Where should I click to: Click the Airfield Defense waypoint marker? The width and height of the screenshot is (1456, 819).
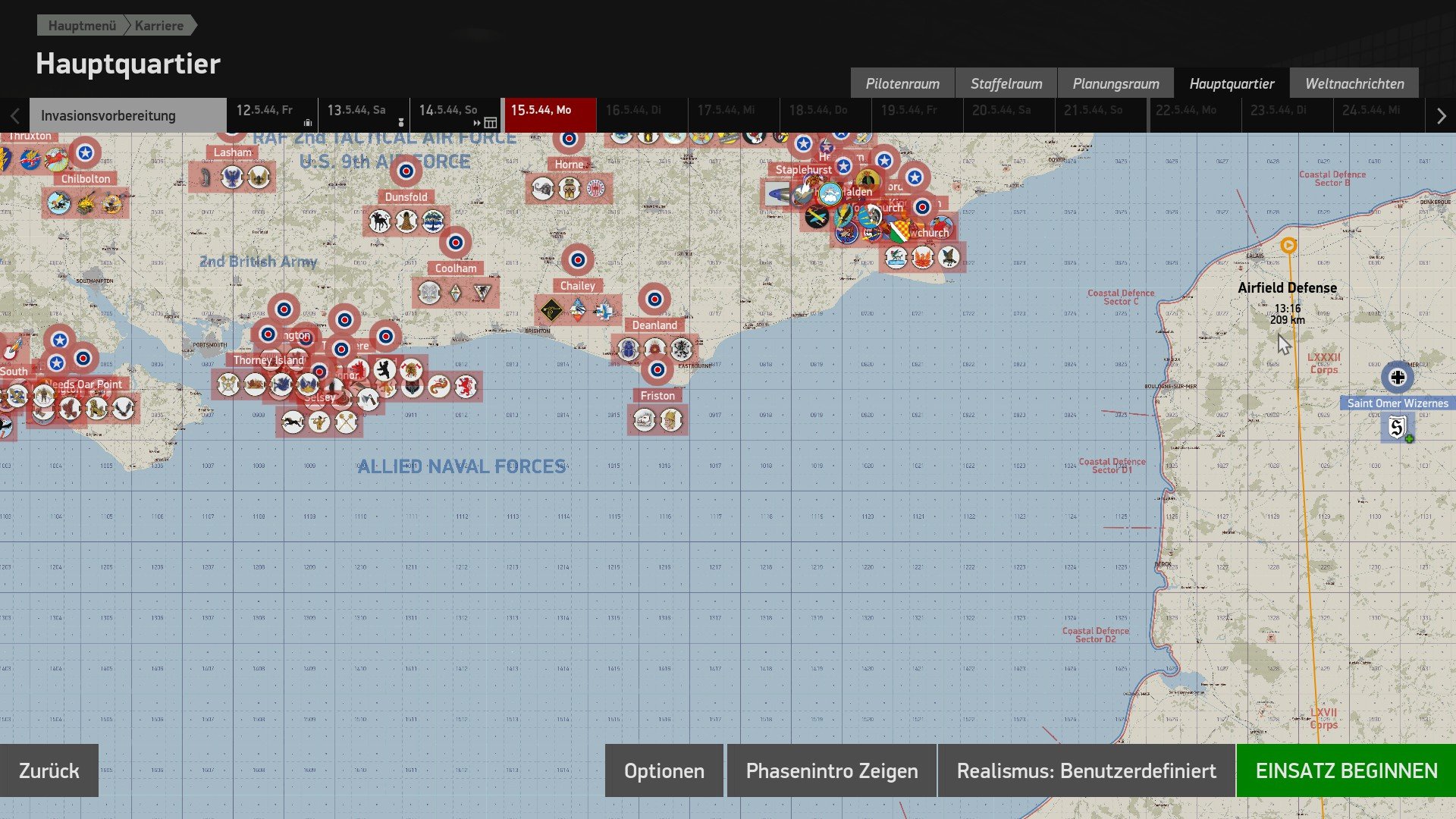pos(1288,245)
